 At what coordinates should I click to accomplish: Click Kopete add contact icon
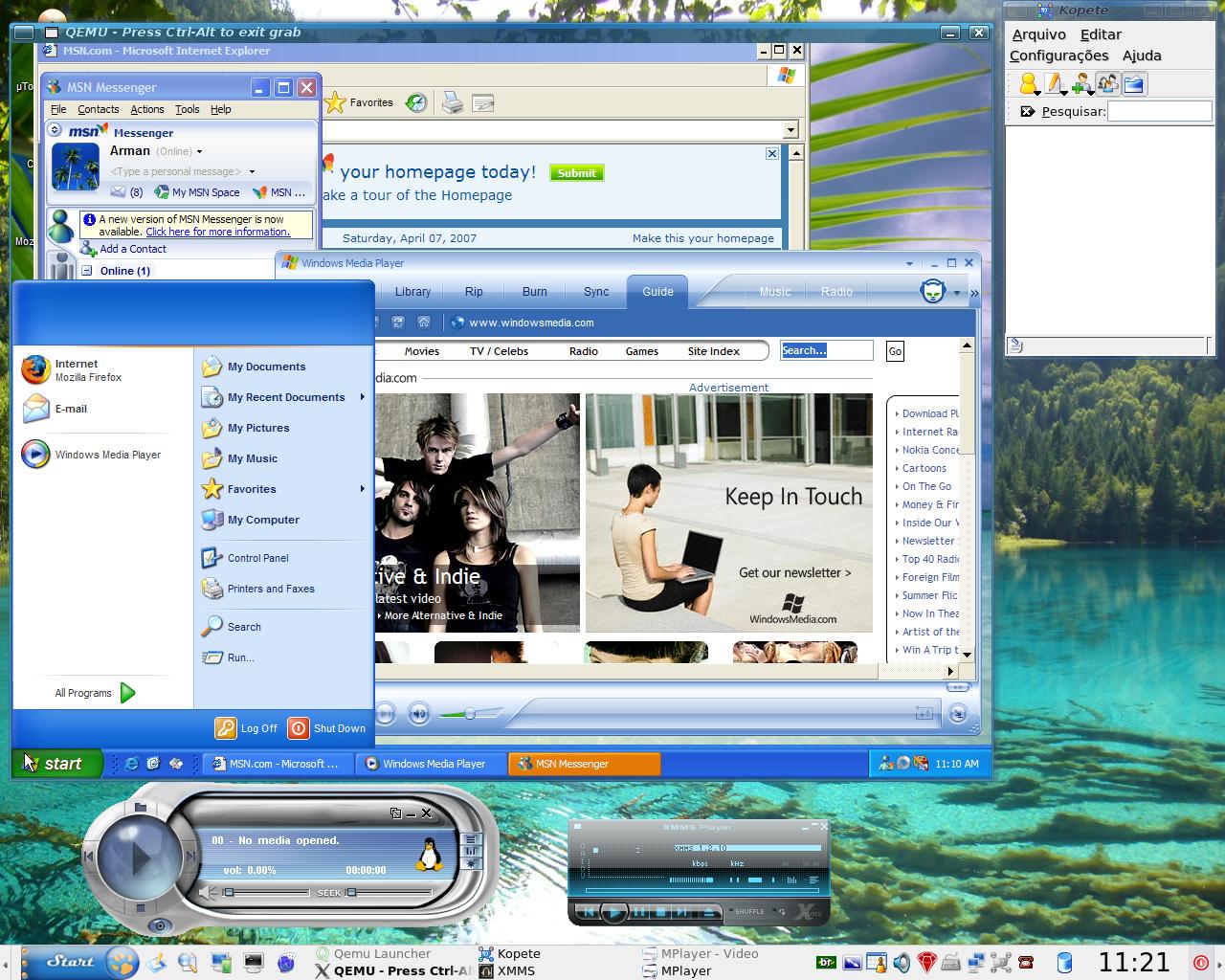pyautogui.click(x=1081, y=84)
